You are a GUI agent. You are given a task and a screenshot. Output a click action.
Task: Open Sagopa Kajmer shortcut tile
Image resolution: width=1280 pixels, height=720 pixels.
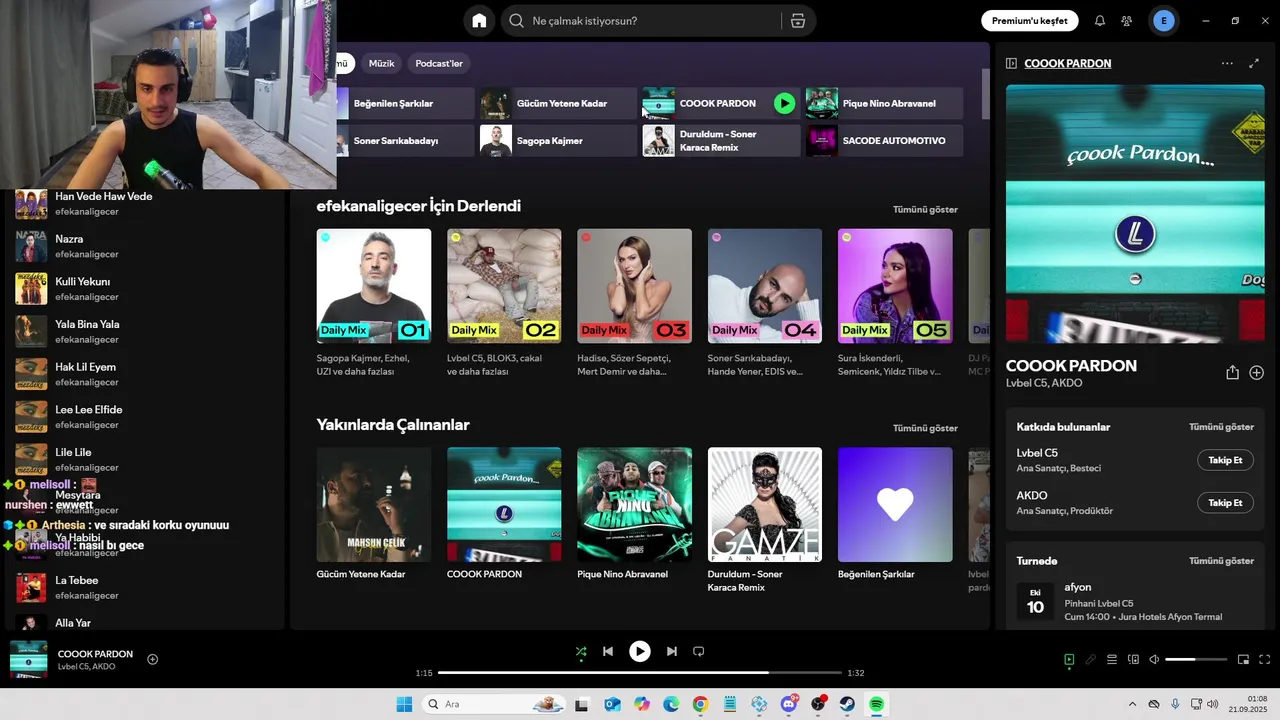(558, 141)
